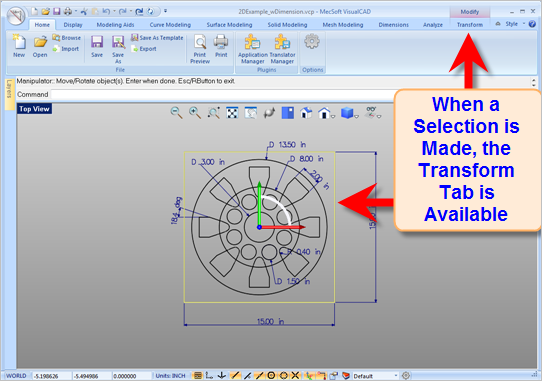
Task: Click Undo arrow in quick access toolbar
Action: coord(106,11)
